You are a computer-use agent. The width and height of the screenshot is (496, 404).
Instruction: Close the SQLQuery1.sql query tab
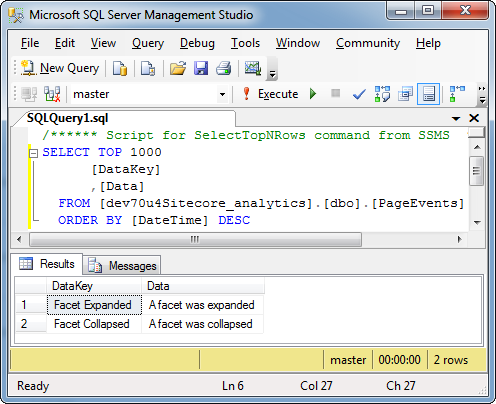coord(474,118)
